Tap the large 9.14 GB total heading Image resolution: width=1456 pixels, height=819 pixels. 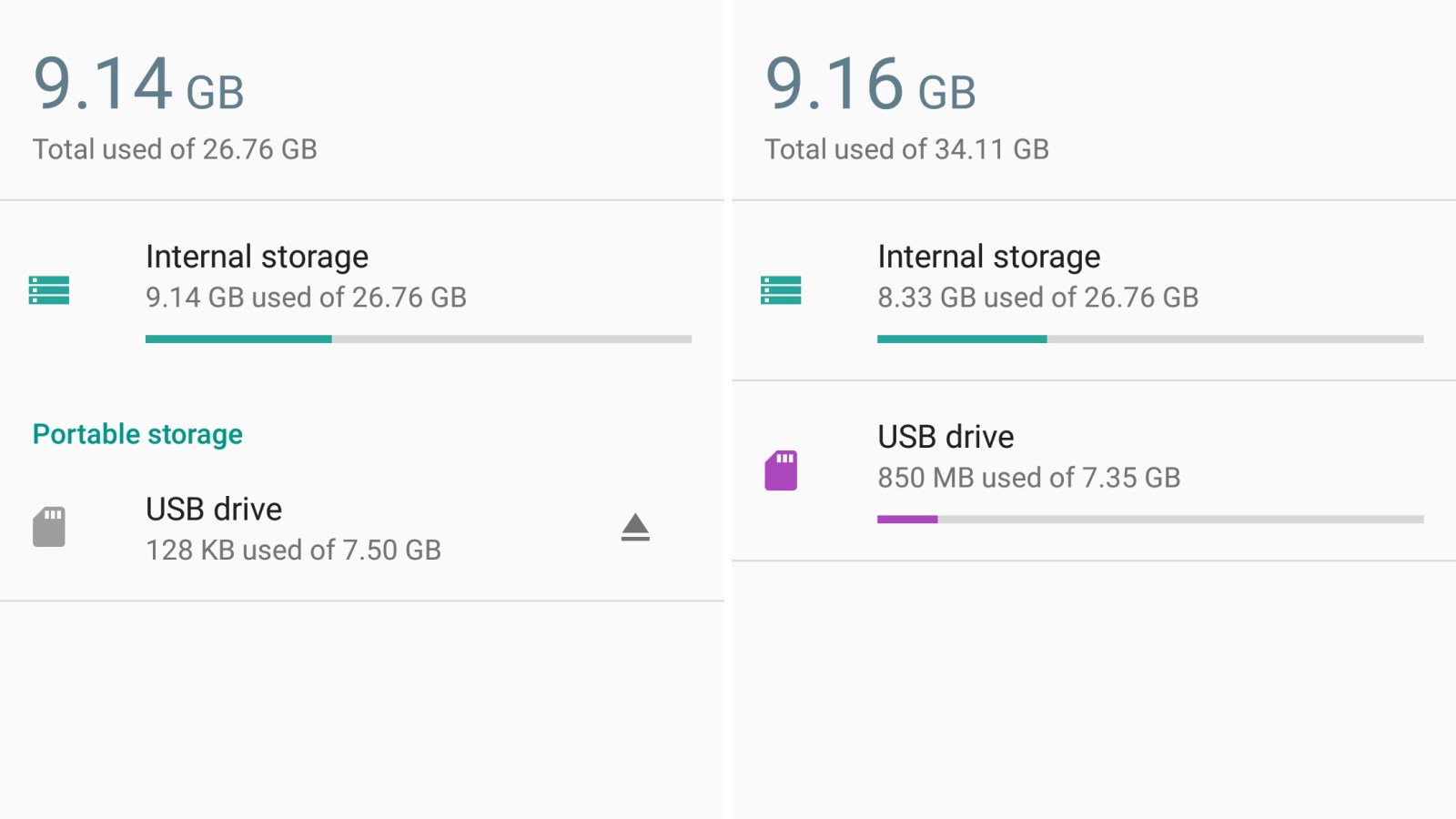point(138,84)
